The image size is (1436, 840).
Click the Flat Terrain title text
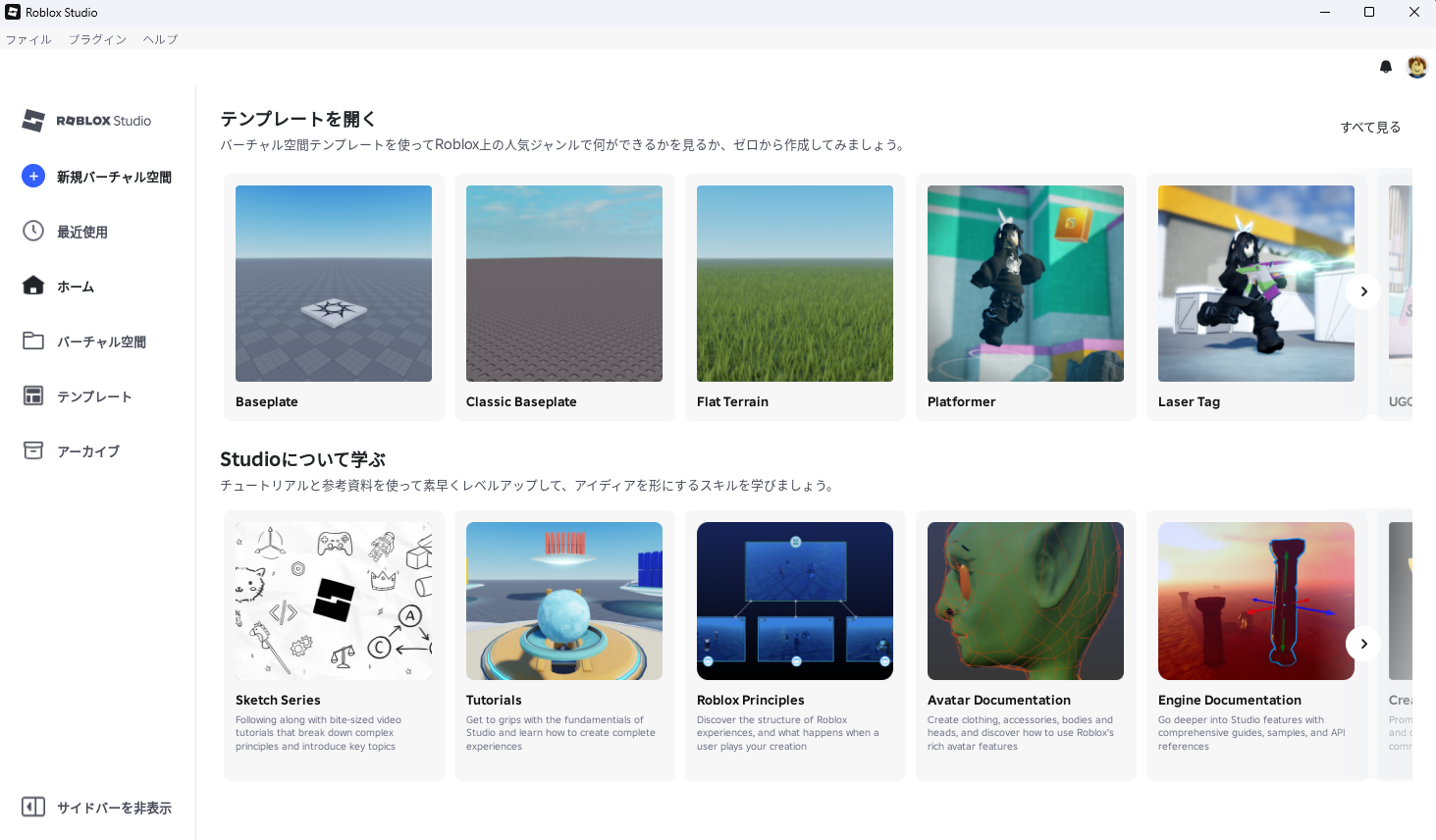[732, 401]
